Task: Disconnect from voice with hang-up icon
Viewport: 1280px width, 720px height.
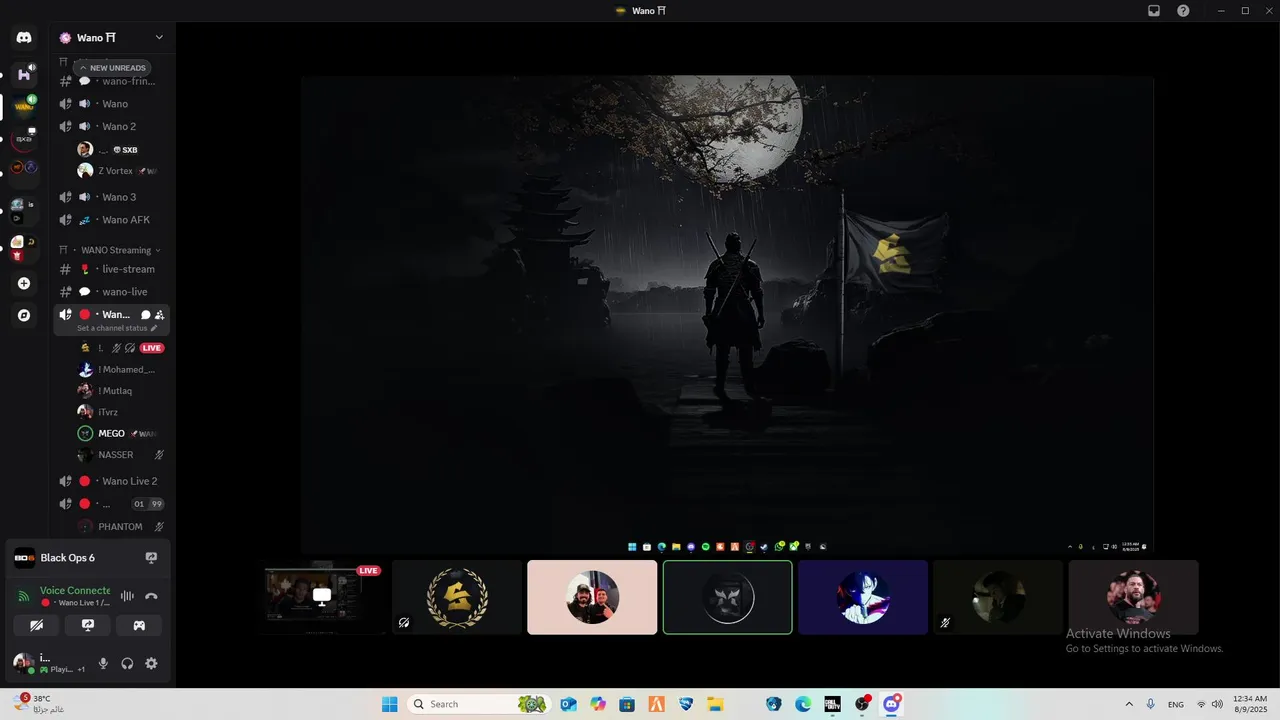Action: click(151, 596)
